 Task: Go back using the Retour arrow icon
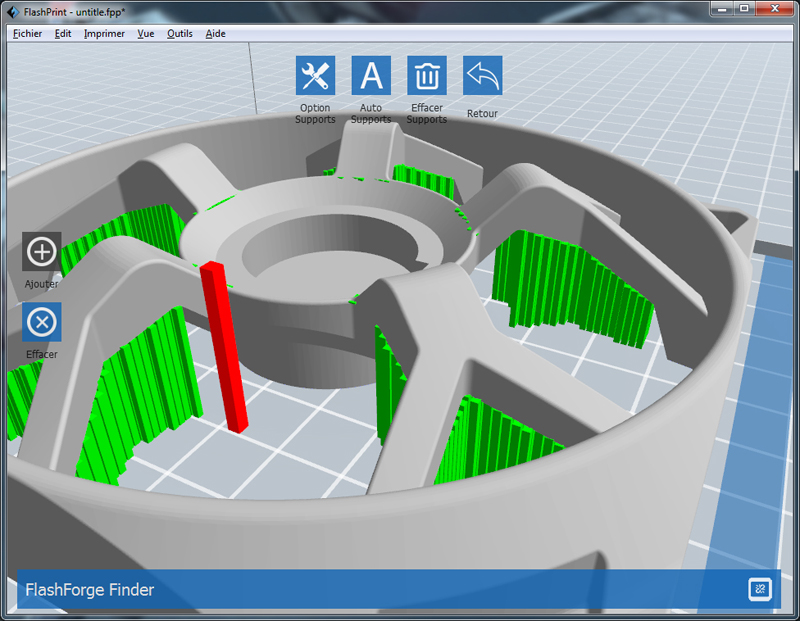[x=483, y=76]
